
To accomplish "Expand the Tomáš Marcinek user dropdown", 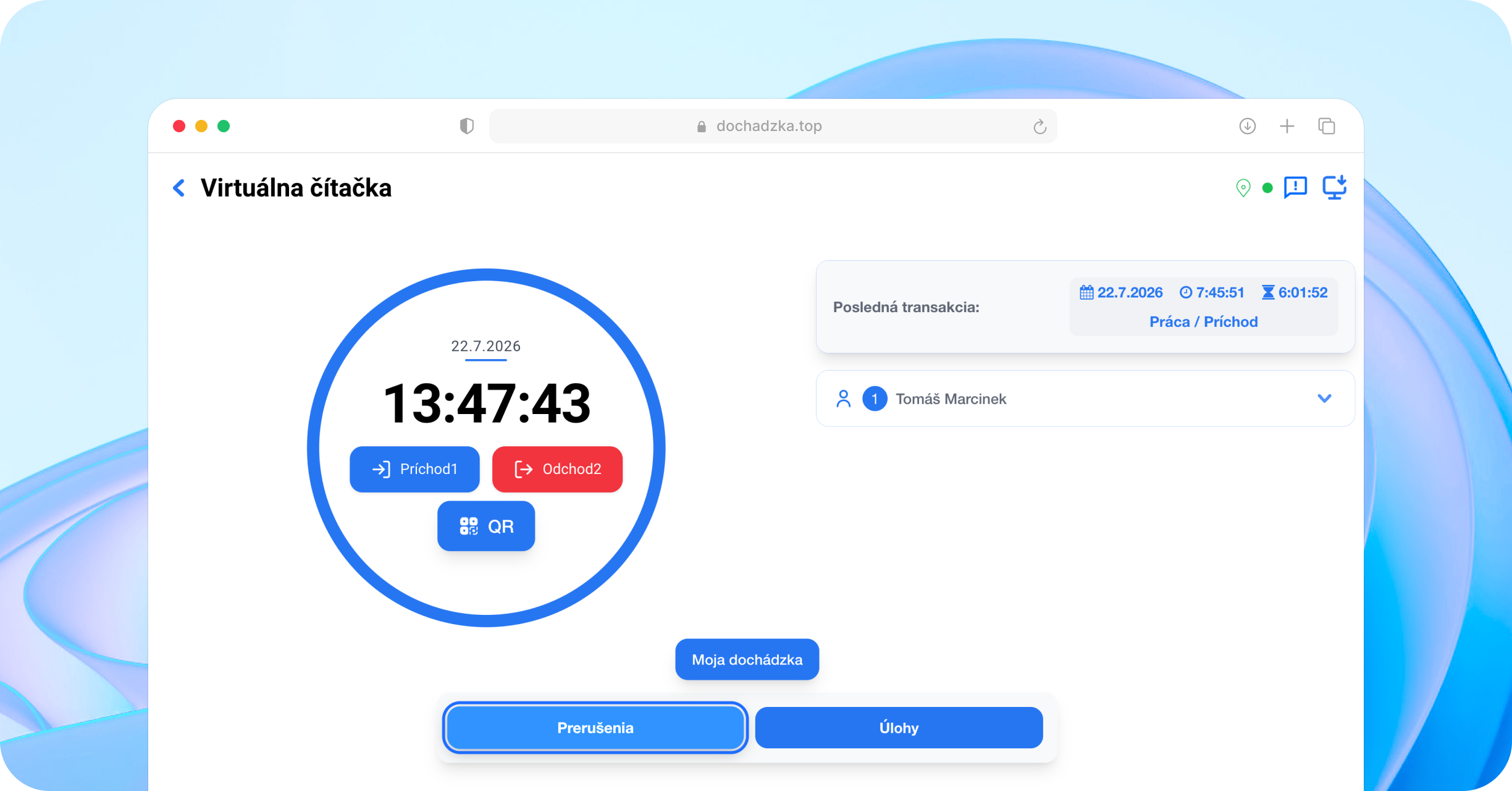I will point(1085,399).
